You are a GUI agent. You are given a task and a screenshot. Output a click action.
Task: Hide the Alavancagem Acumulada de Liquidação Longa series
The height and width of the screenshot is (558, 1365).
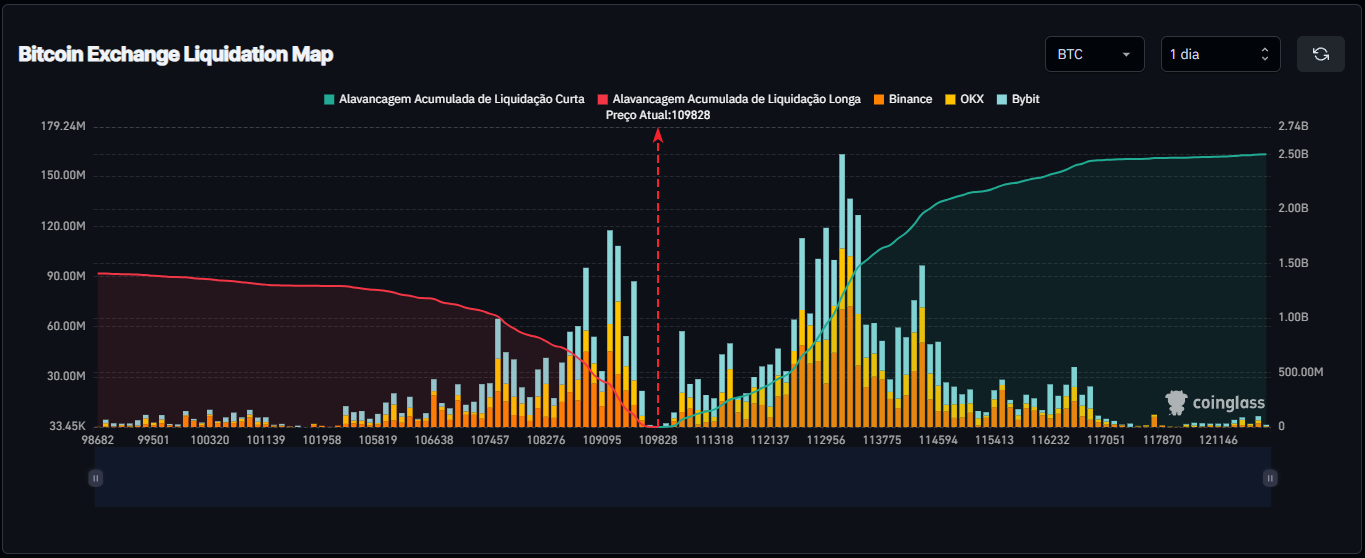(736, 99)
